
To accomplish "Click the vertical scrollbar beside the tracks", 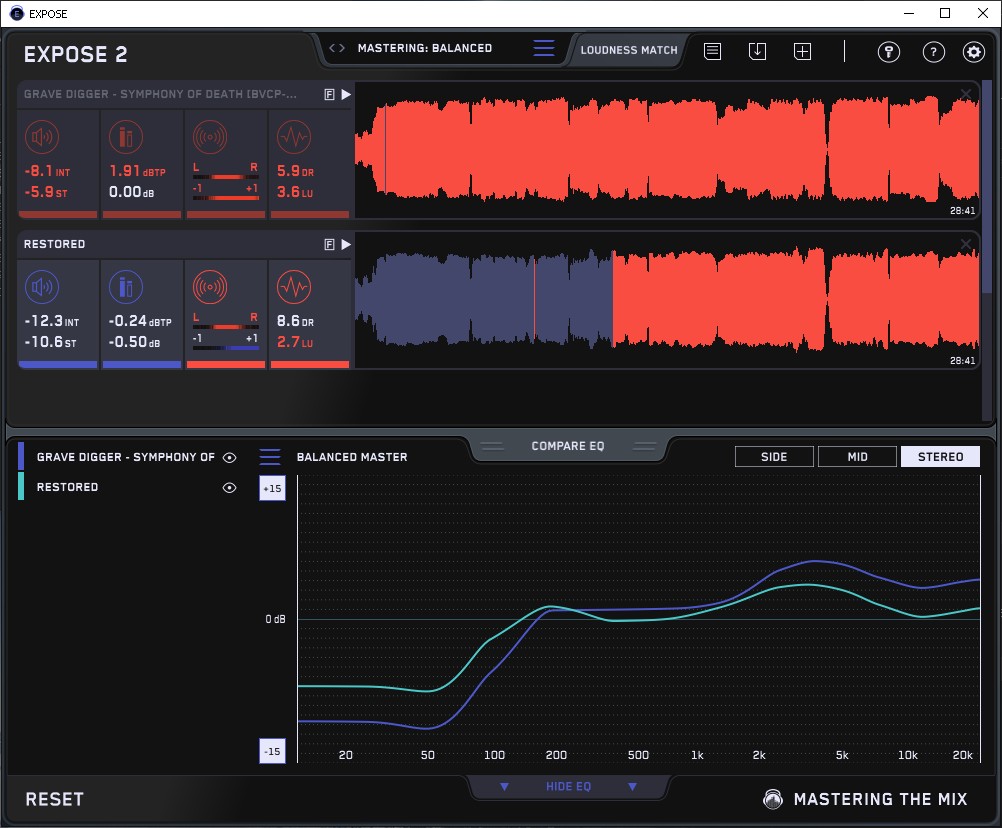I will click(x=987, y=187).
